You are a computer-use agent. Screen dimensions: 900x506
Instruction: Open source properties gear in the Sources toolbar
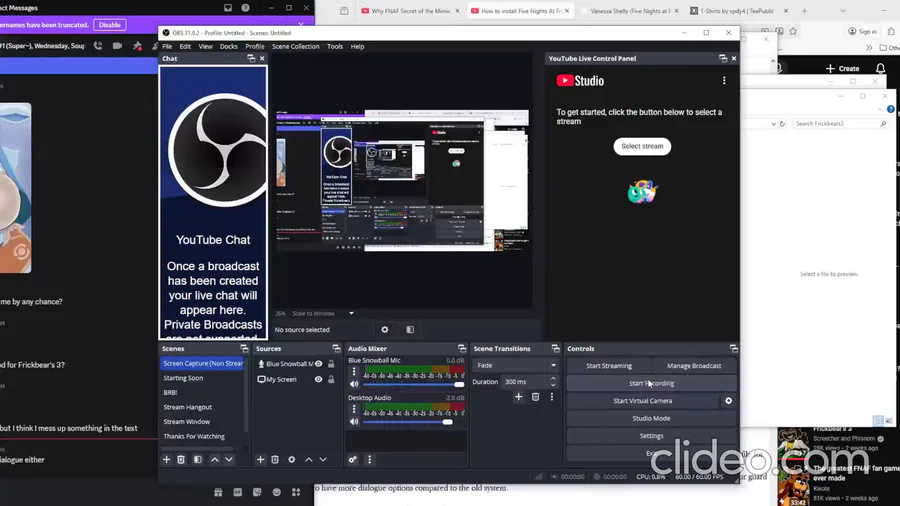292,460
